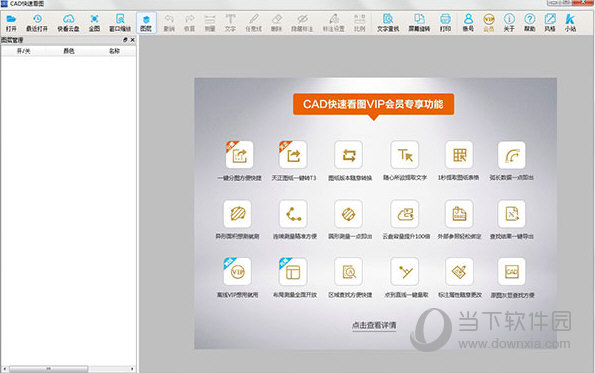
Task: Select the 窗口缩放 window zoom tool
Action: point(120,23)
